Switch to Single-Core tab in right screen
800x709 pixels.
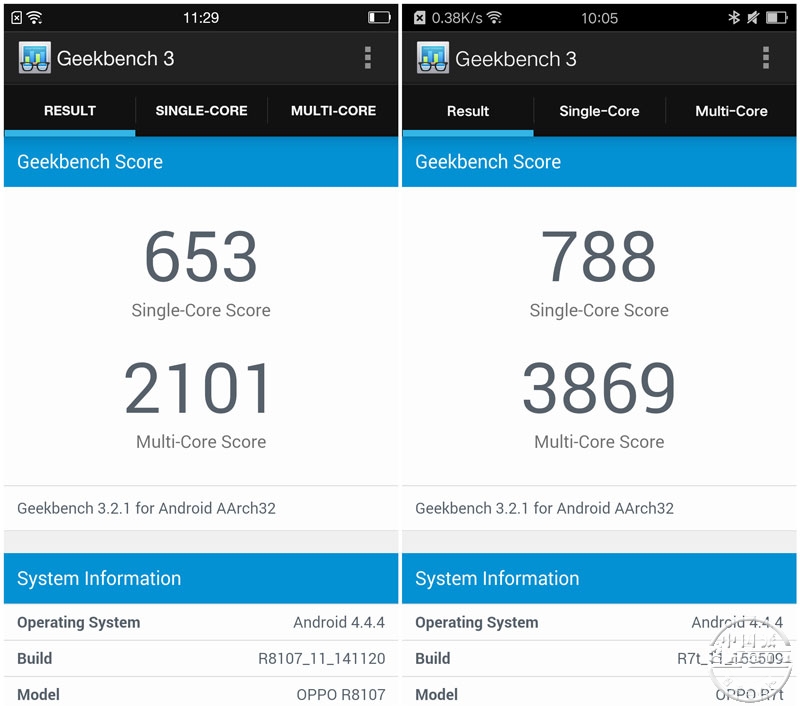click(599, 111)
